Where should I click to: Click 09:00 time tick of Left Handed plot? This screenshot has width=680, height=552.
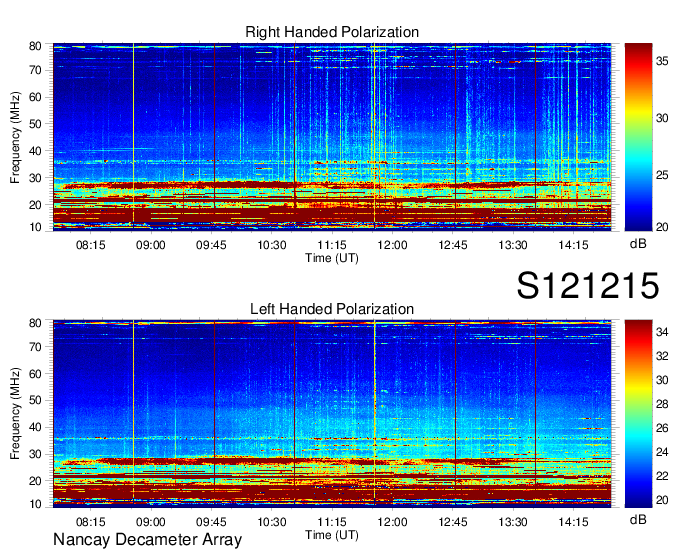pos(151,522)
